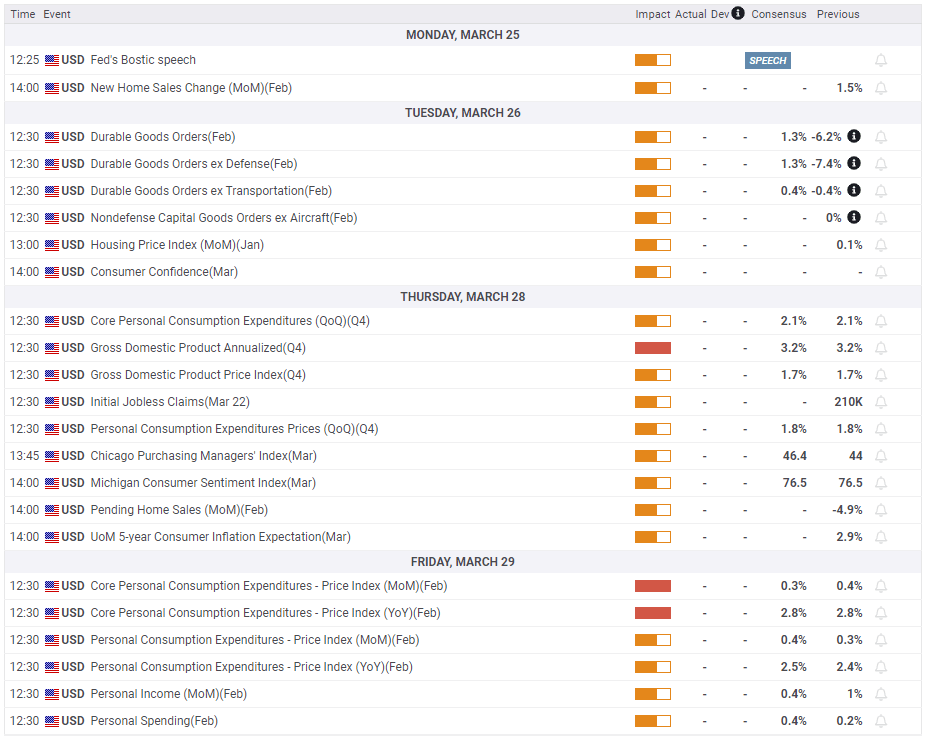This screenshot has height=736, width=926.
Task: Toggle alert bell for Gross Domestic Product Annualized
Action: coord(881,348)
